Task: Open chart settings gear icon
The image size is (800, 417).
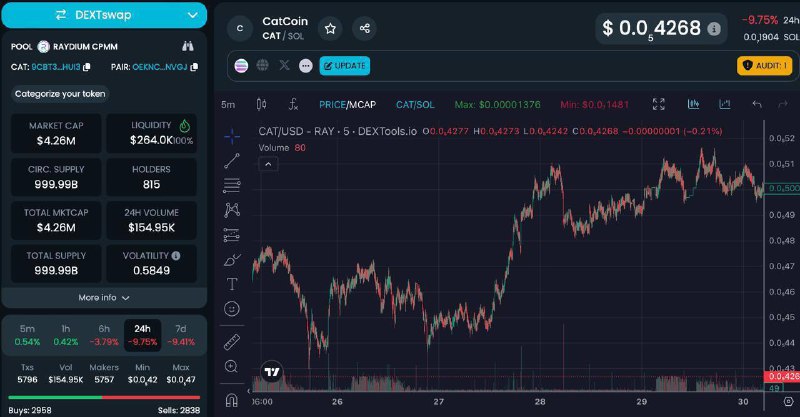Action: pos(788,402)
